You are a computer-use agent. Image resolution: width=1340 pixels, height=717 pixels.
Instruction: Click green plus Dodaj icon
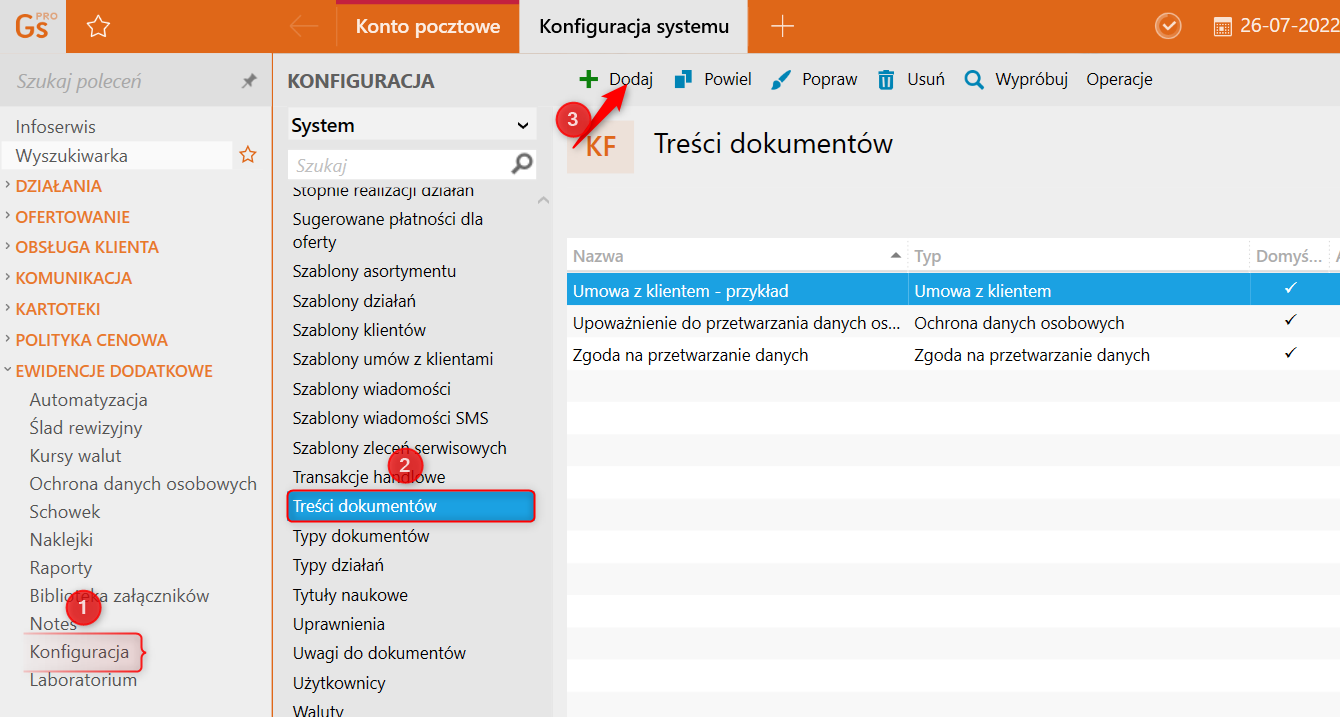pyautogui.click(x=589, y=79)
